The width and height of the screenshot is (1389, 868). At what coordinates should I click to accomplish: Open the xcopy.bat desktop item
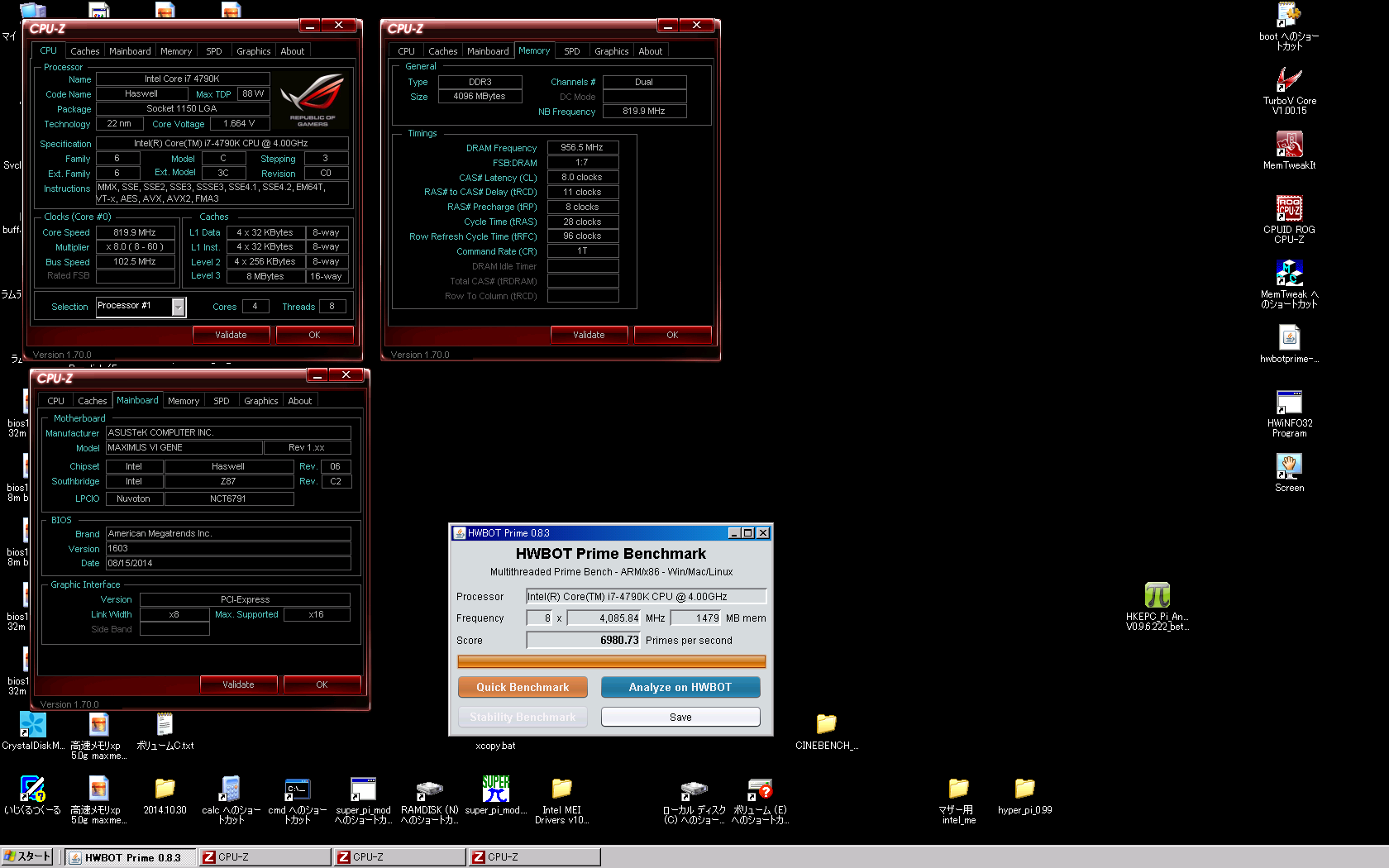pos(495,746)
